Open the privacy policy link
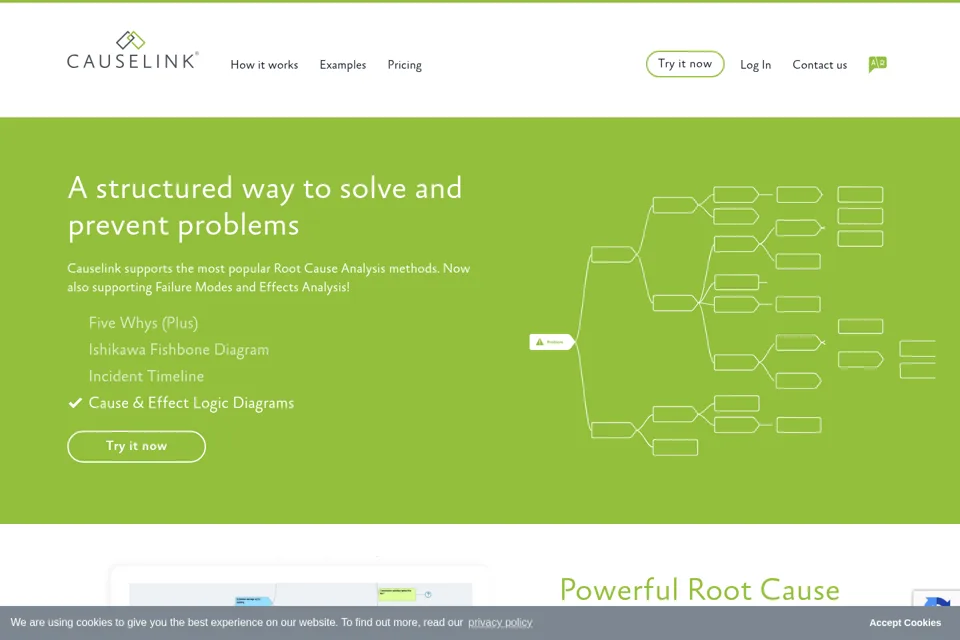The height and width of the screenshot is (640, 960). tap(500, 622)
